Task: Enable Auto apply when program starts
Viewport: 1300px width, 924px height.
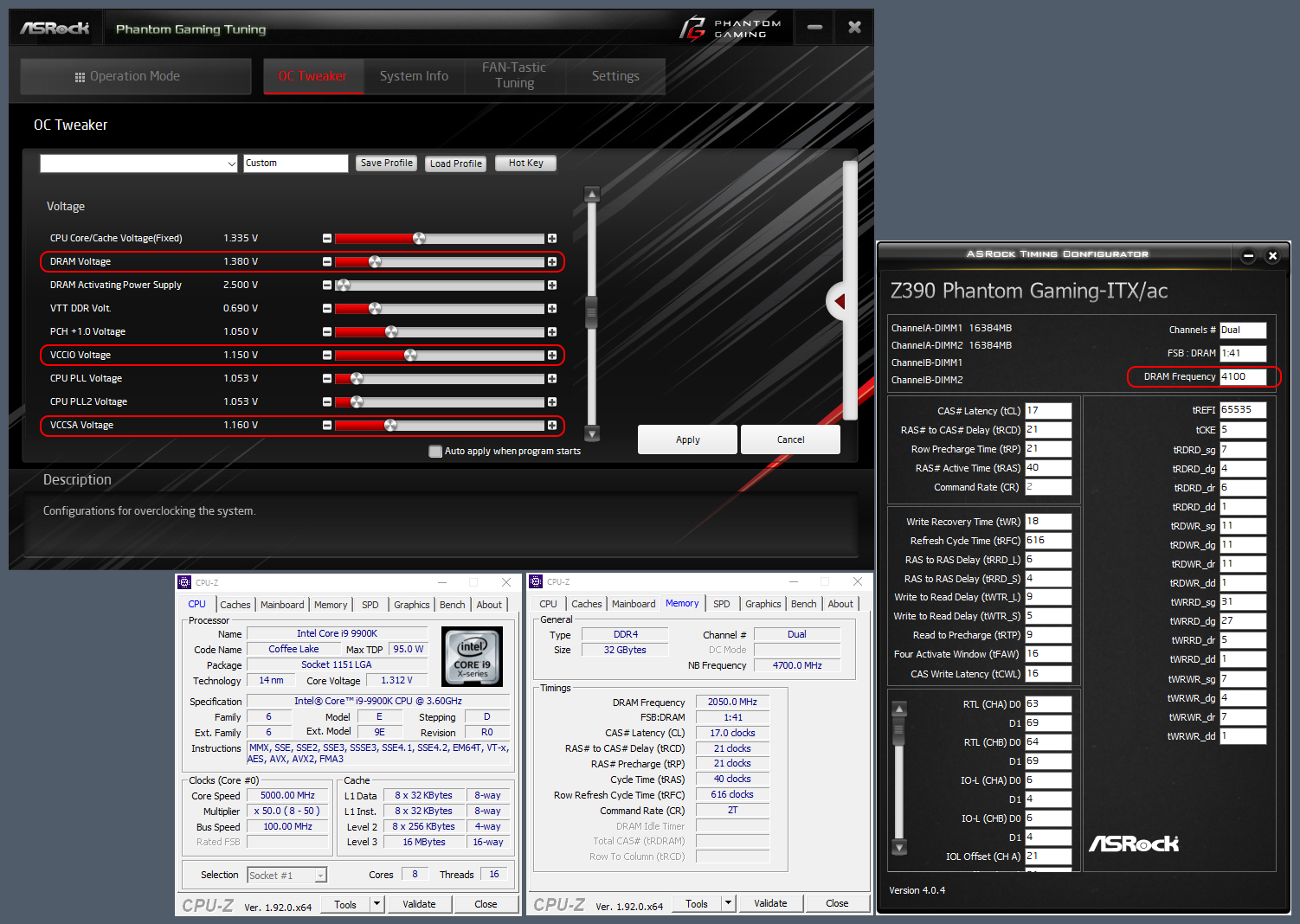Action: click(435, 452)
